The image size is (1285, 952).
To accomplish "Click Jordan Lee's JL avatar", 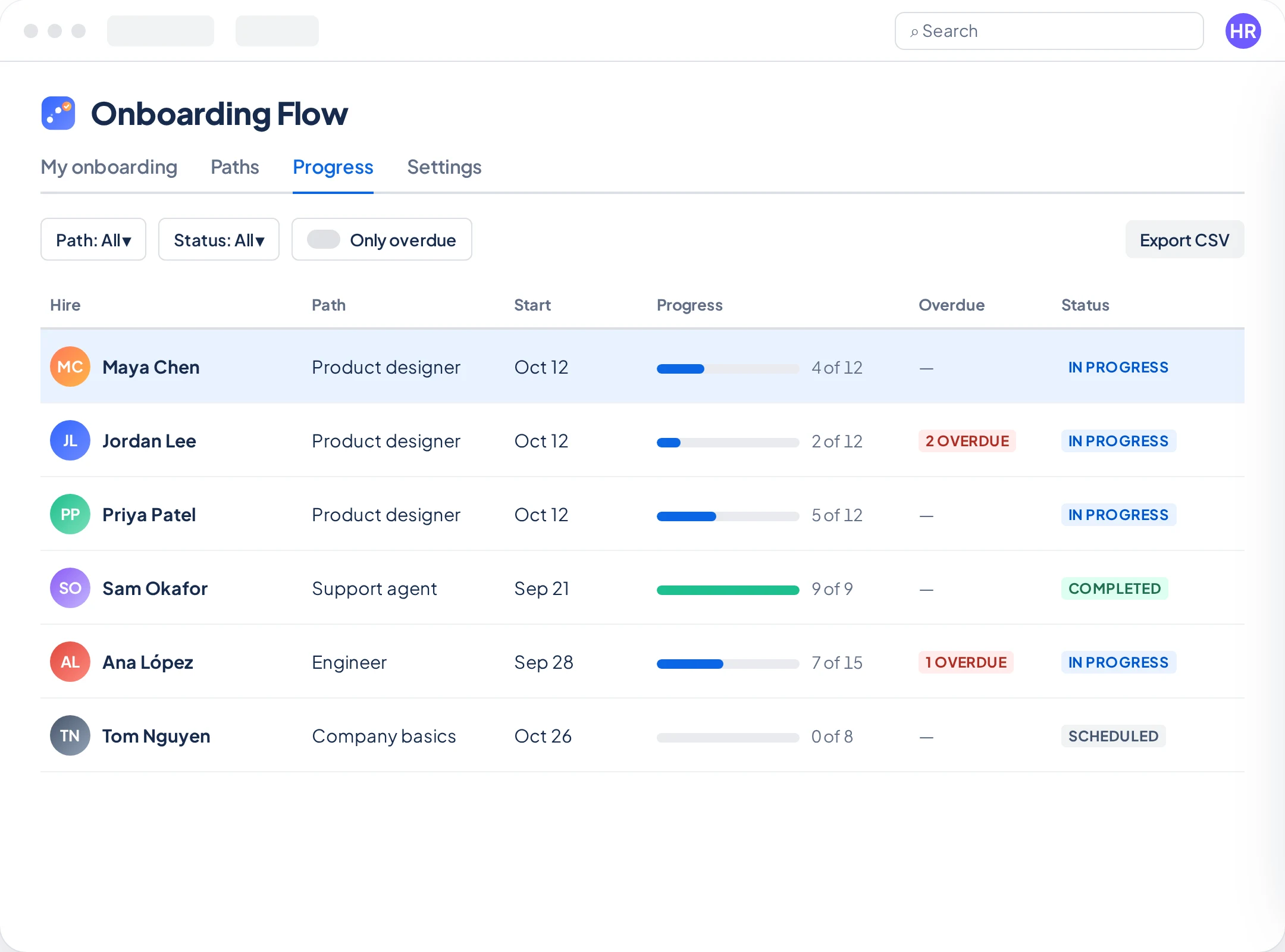I will [70, 440].
